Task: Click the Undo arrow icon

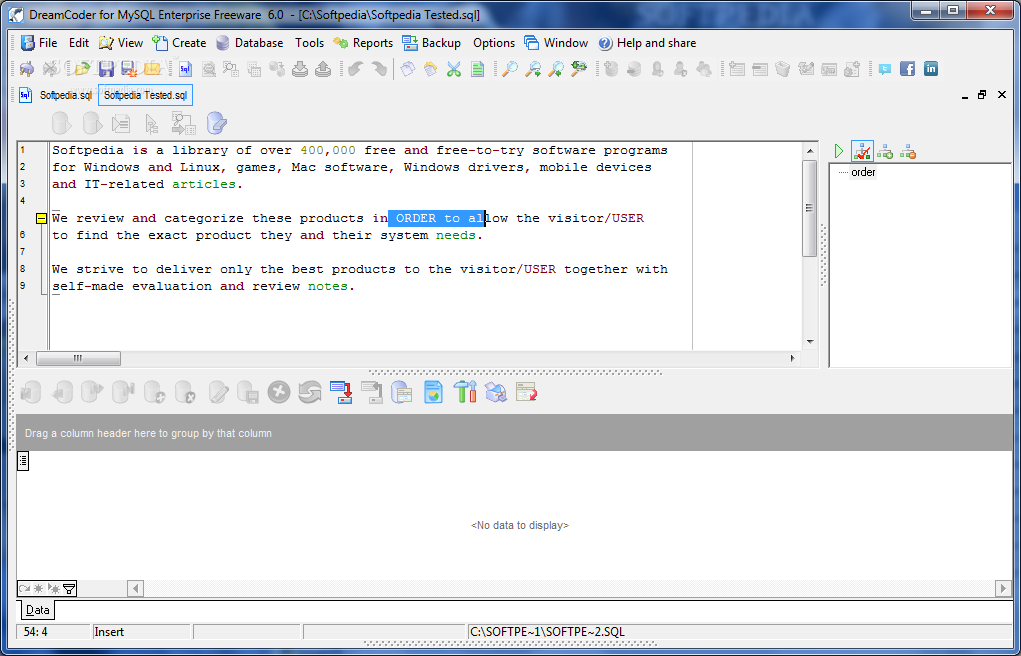Action: 356,68
